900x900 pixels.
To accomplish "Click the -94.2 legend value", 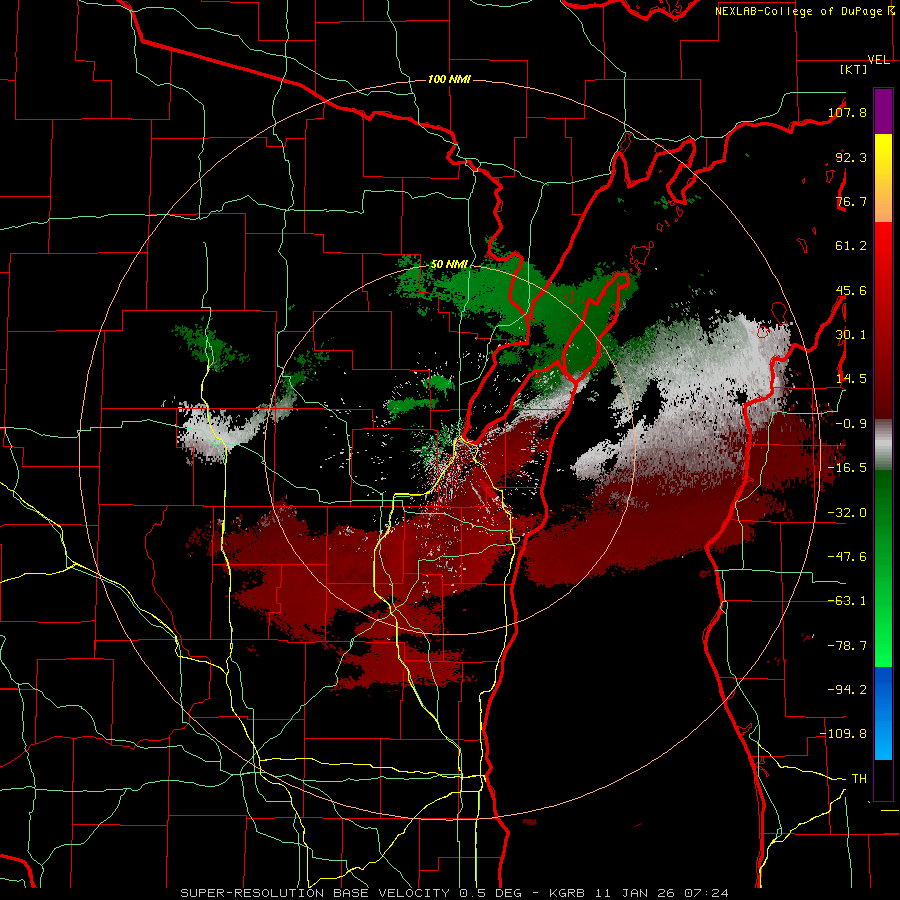I will 847,689.
